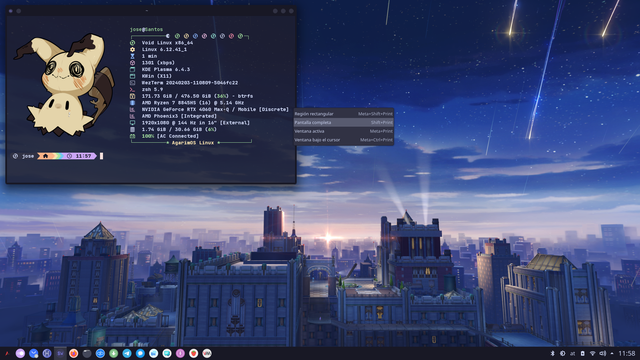Viewport: 640px width, 360px height.
Task: Open Wi-Fi network tray icon
Action: coord(592,353)
